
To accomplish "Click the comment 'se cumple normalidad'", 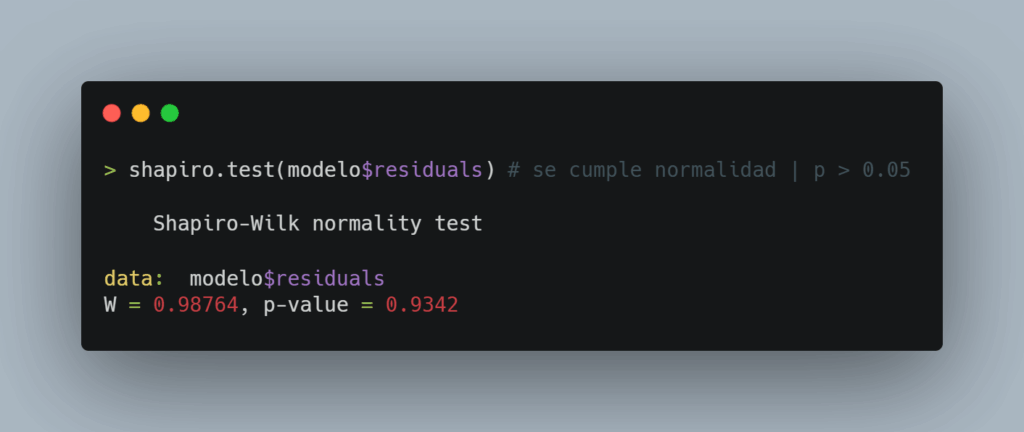I will click(654, 170).
